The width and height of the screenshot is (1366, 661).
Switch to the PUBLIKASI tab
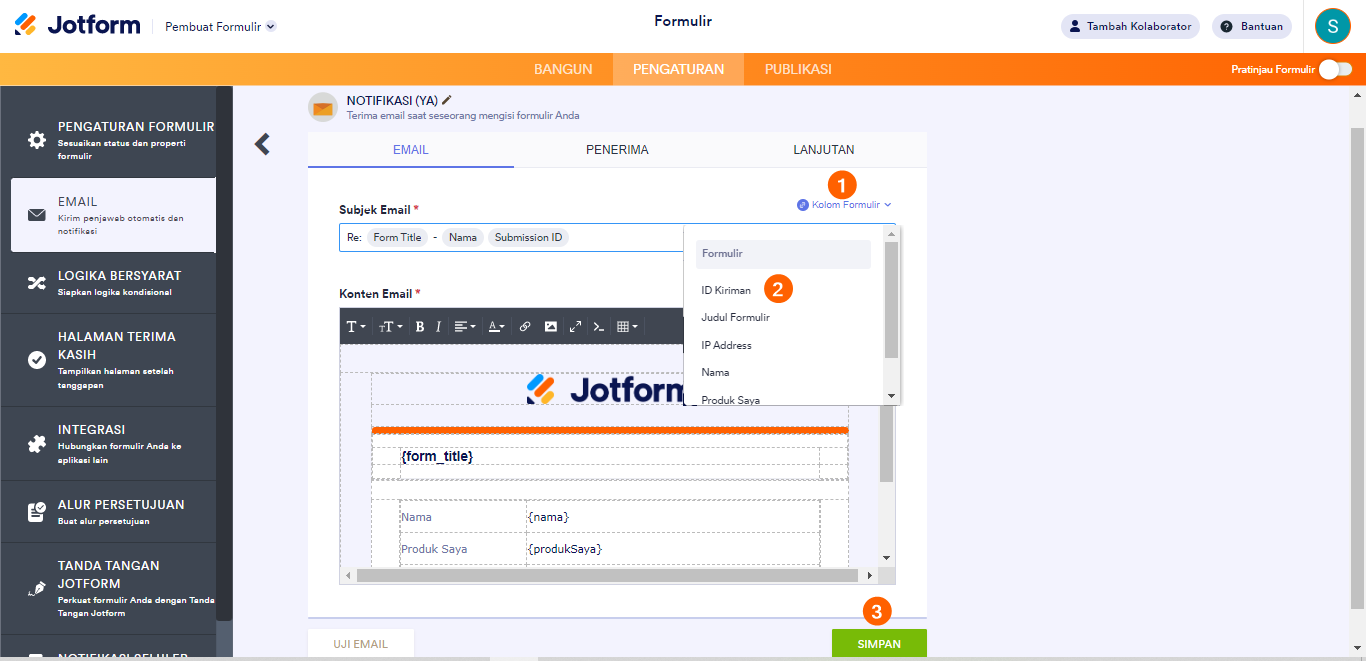(798, 69)
